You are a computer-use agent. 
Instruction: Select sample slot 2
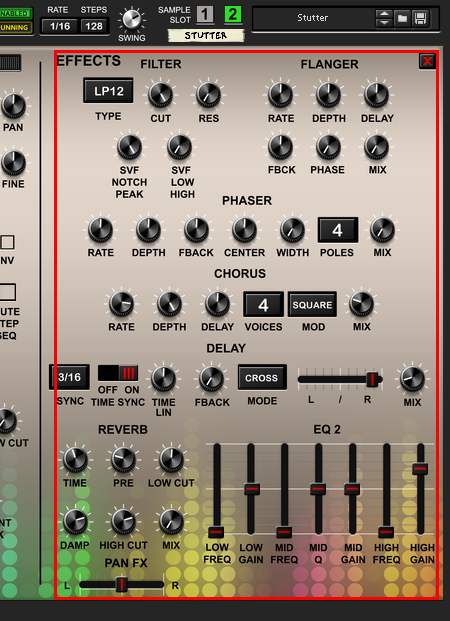233,15
